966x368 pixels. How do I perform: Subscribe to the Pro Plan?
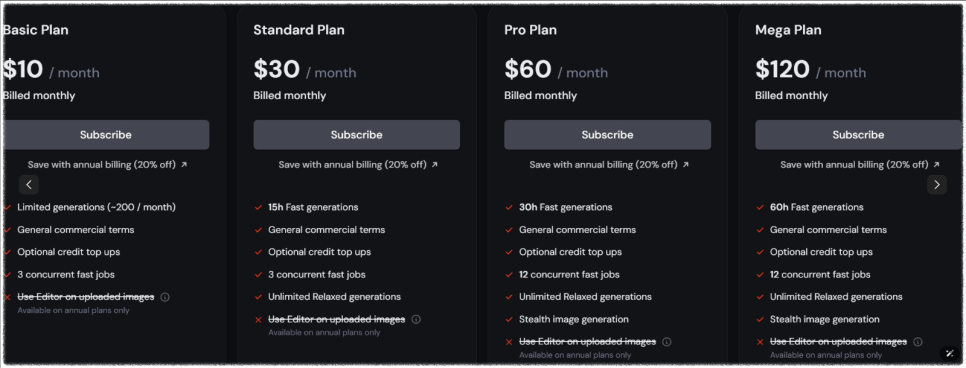click(x=607, y=134)
